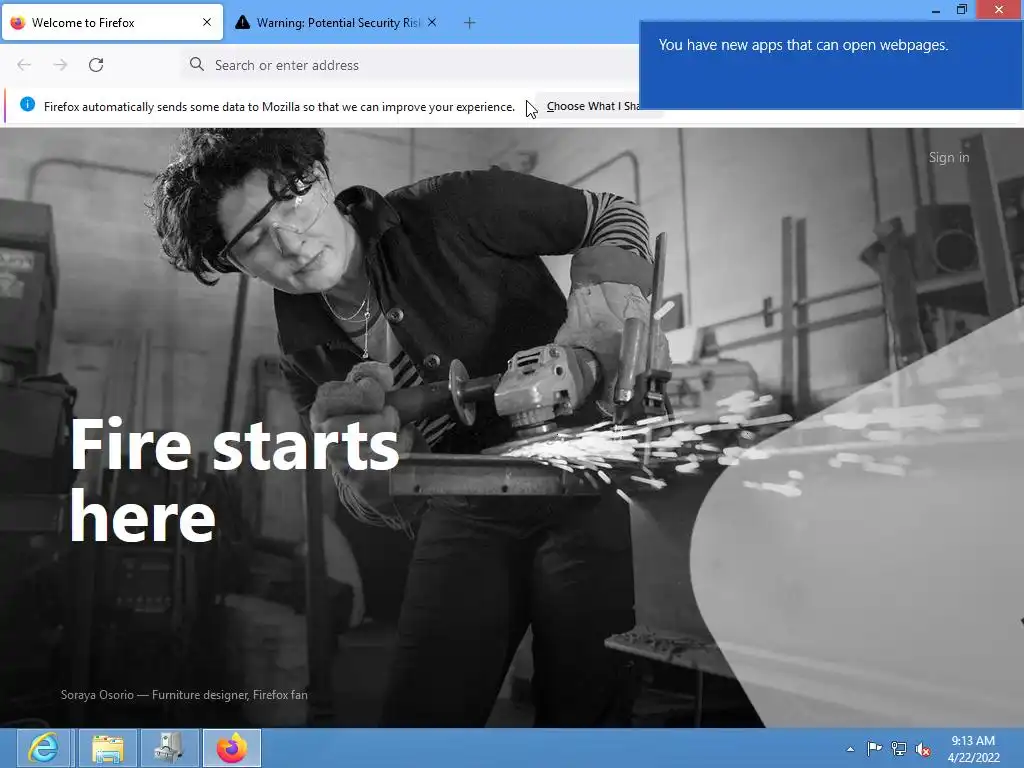The image size is (1024, 768).
Task: Open the clock showing 9:13 AM
Action: (973, 749)
